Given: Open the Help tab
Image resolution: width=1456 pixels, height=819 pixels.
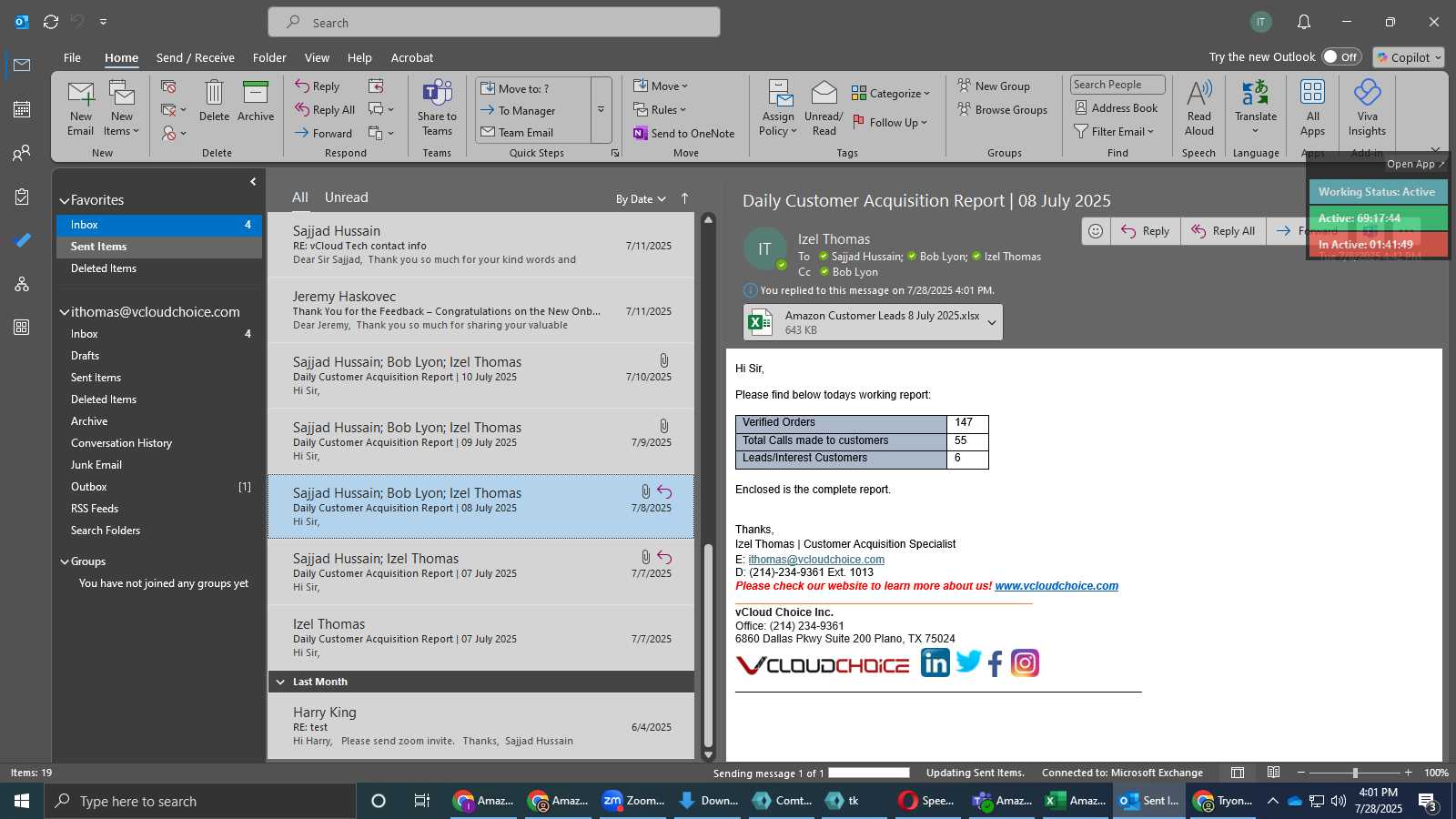Looking at the screenshot, I should point(359,57).
